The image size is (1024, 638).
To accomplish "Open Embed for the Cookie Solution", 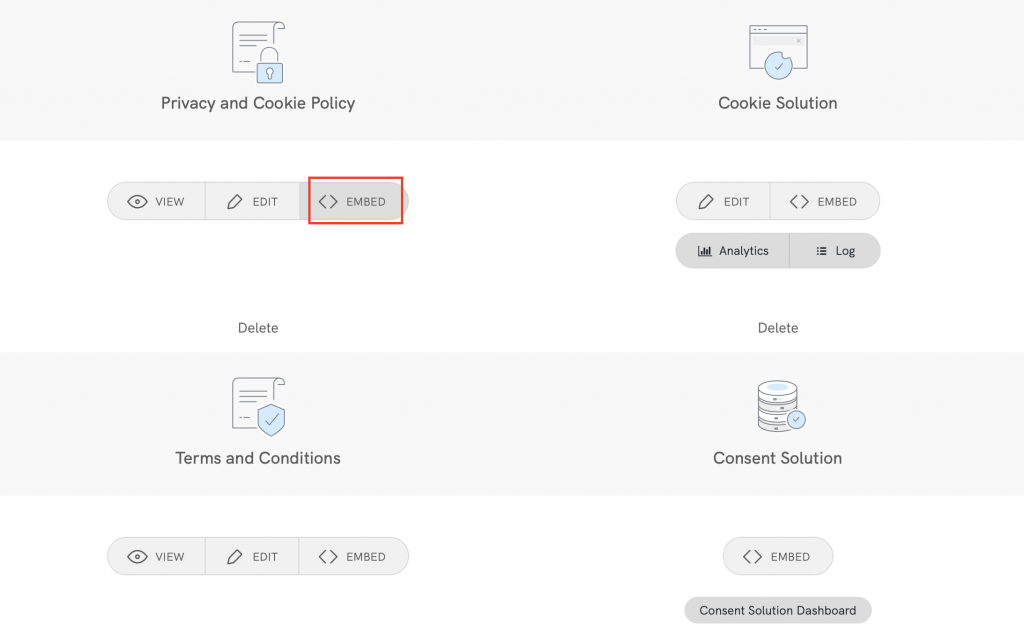I will click(x=825, y=201).
